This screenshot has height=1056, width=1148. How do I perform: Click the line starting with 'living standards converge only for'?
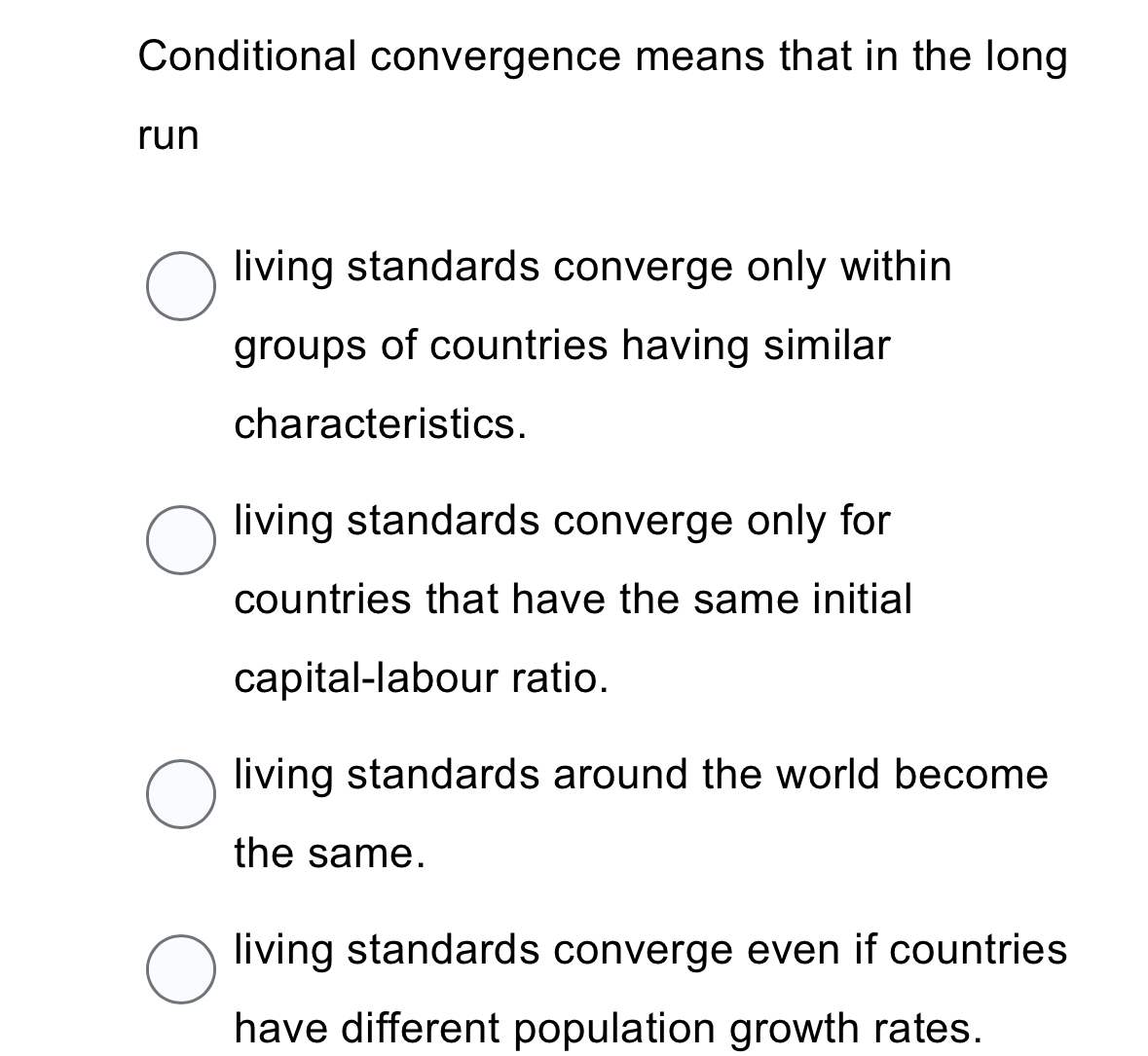click(562, 522)
